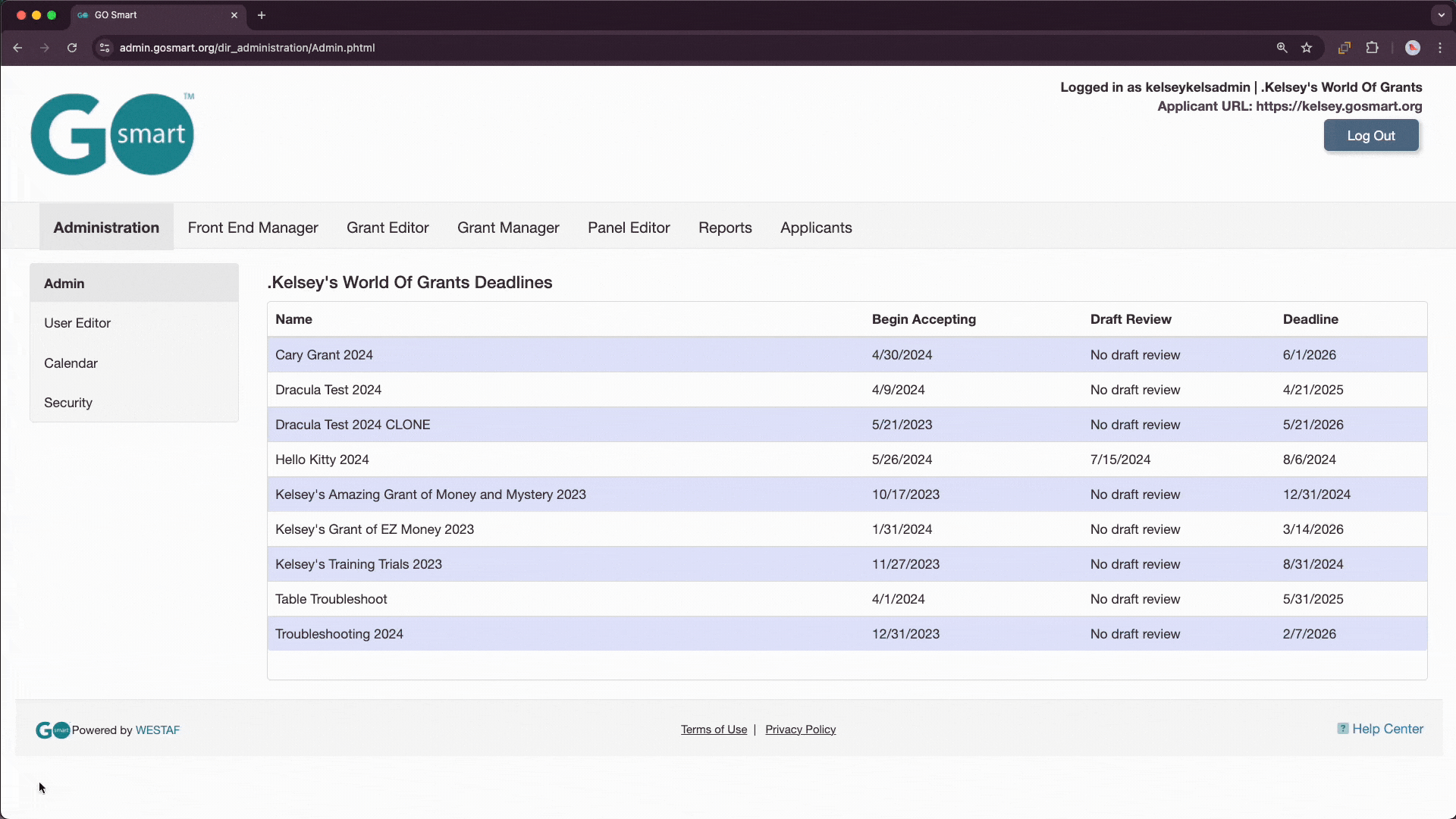This screenshot has height=819, width=1456.
Task: Click the Reports navigation icon
Action: tap(725, 227)
